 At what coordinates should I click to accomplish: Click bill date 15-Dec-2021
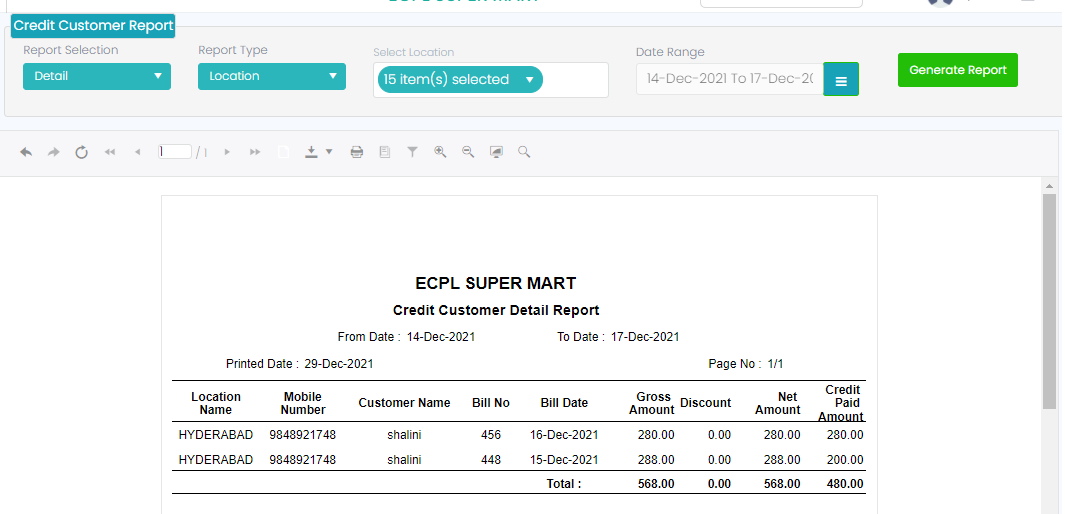click(564, 460)
